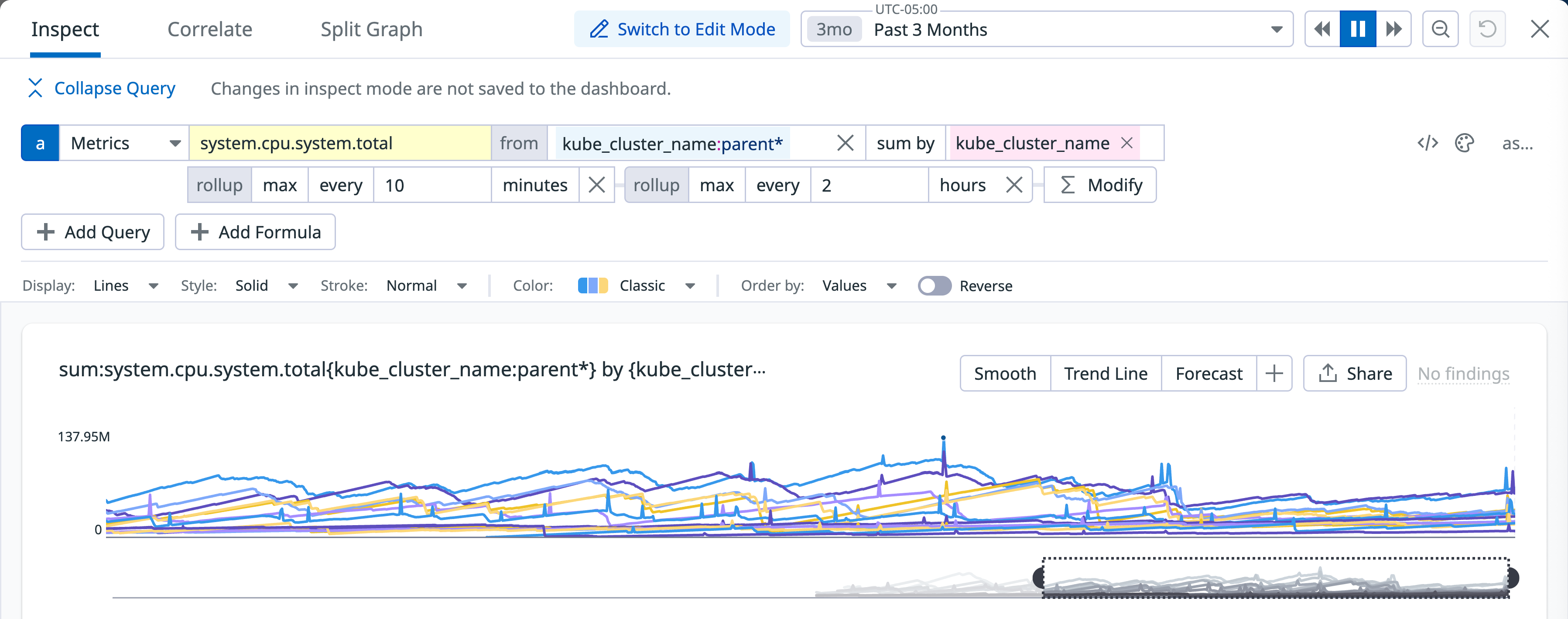1568x619 pixels.
Task: Remove the 10 minutes rollup clause
Action: [x=596, y=185]
